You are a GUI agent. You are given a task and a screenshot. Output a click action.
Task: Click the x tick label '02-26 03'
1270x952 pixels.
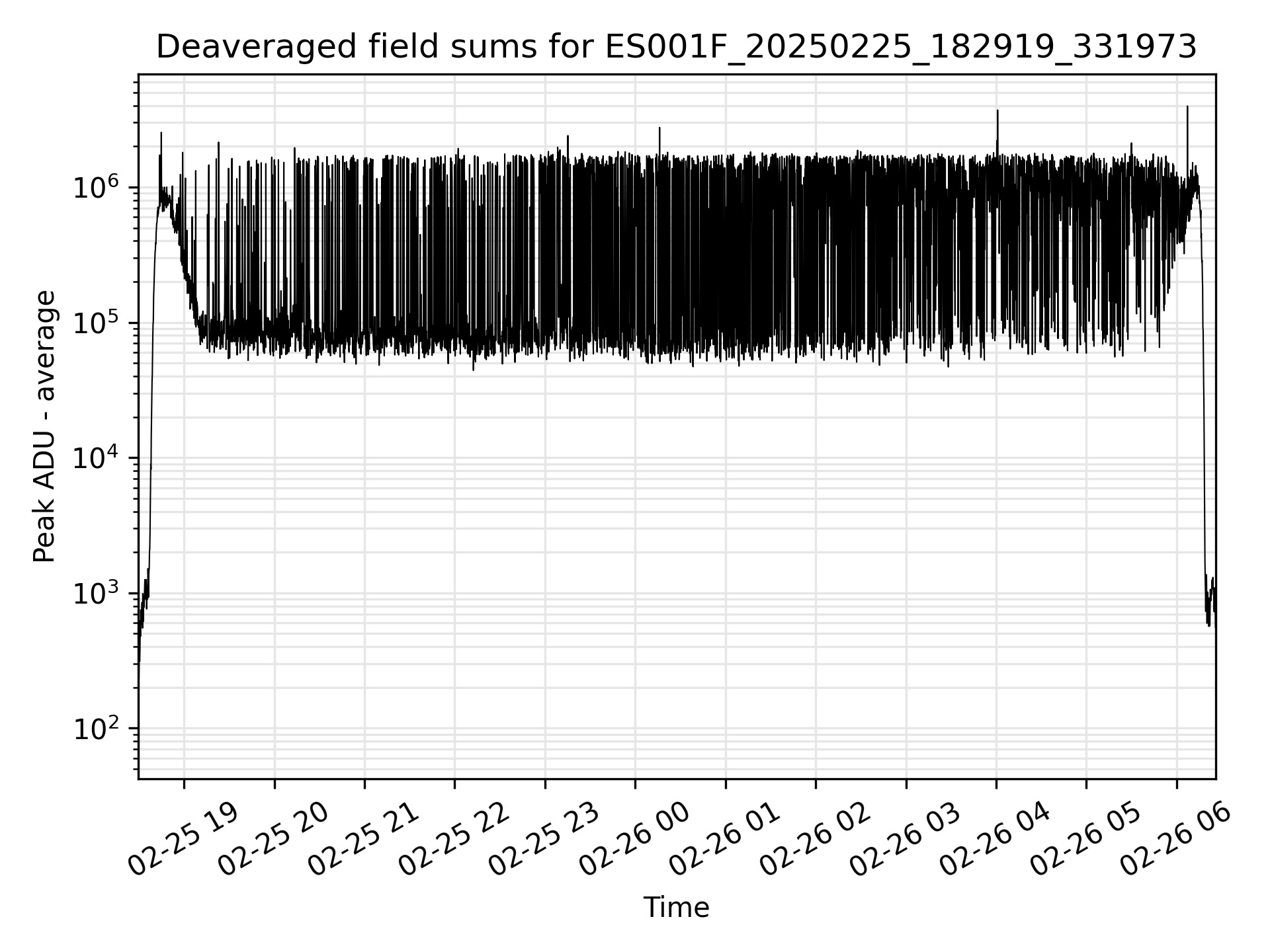905,839
